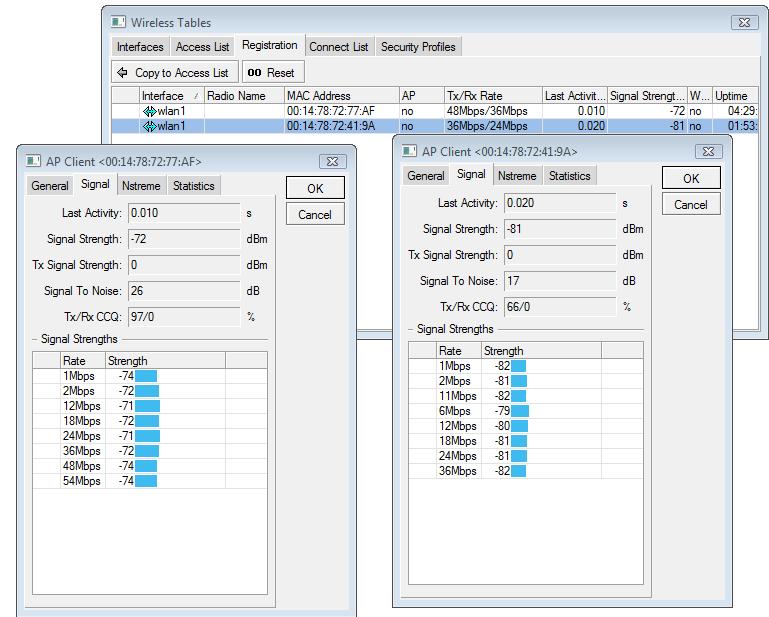The width and height of the screenshot is (769, 617).
Task: Click Signal Strength field showing -72
Action: [x=184, y=239]
